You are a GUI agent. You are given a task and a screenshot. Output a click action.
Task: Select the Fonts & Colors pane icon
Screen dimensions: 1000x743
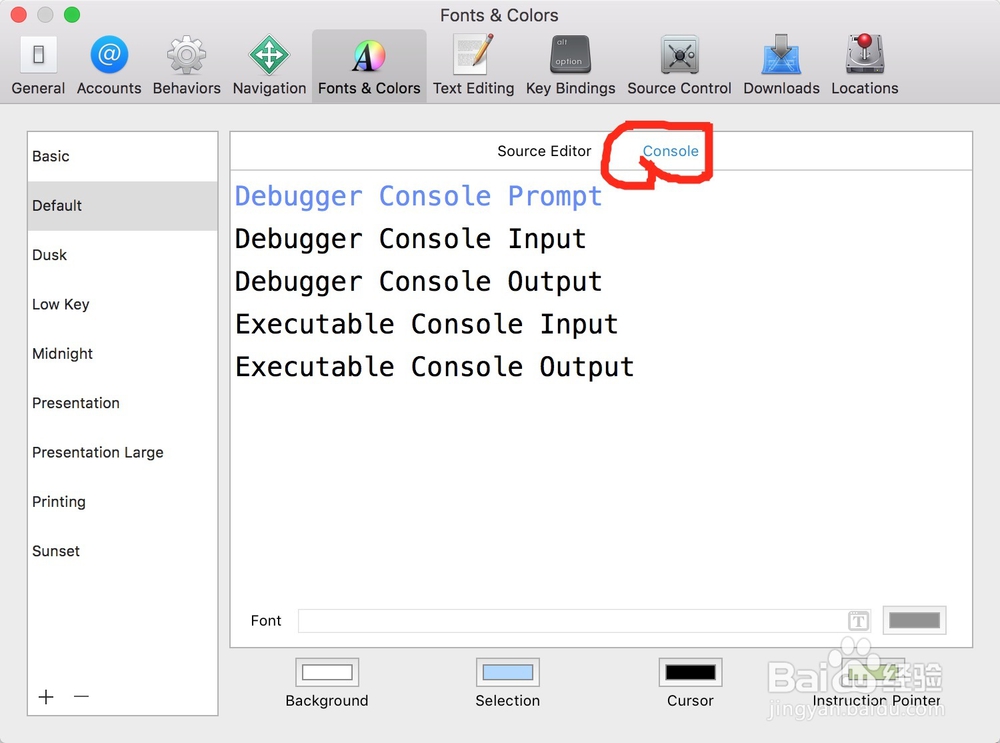369,65
